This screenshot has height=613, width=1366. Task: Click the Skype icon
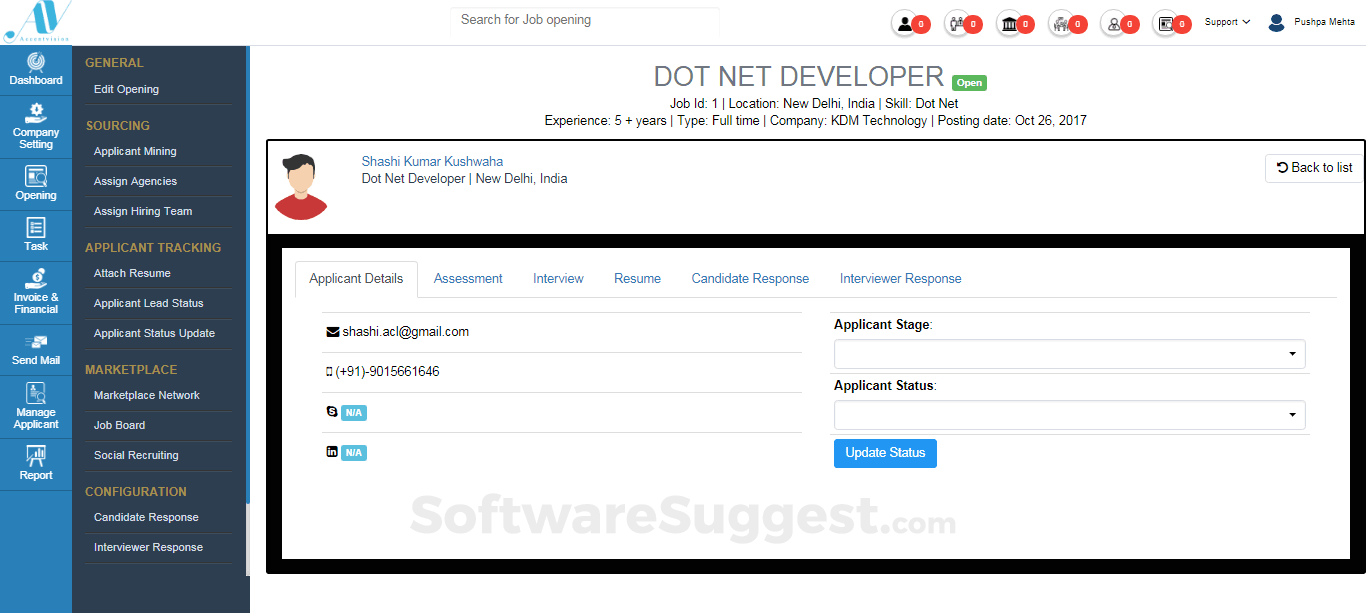pos(332,411)
